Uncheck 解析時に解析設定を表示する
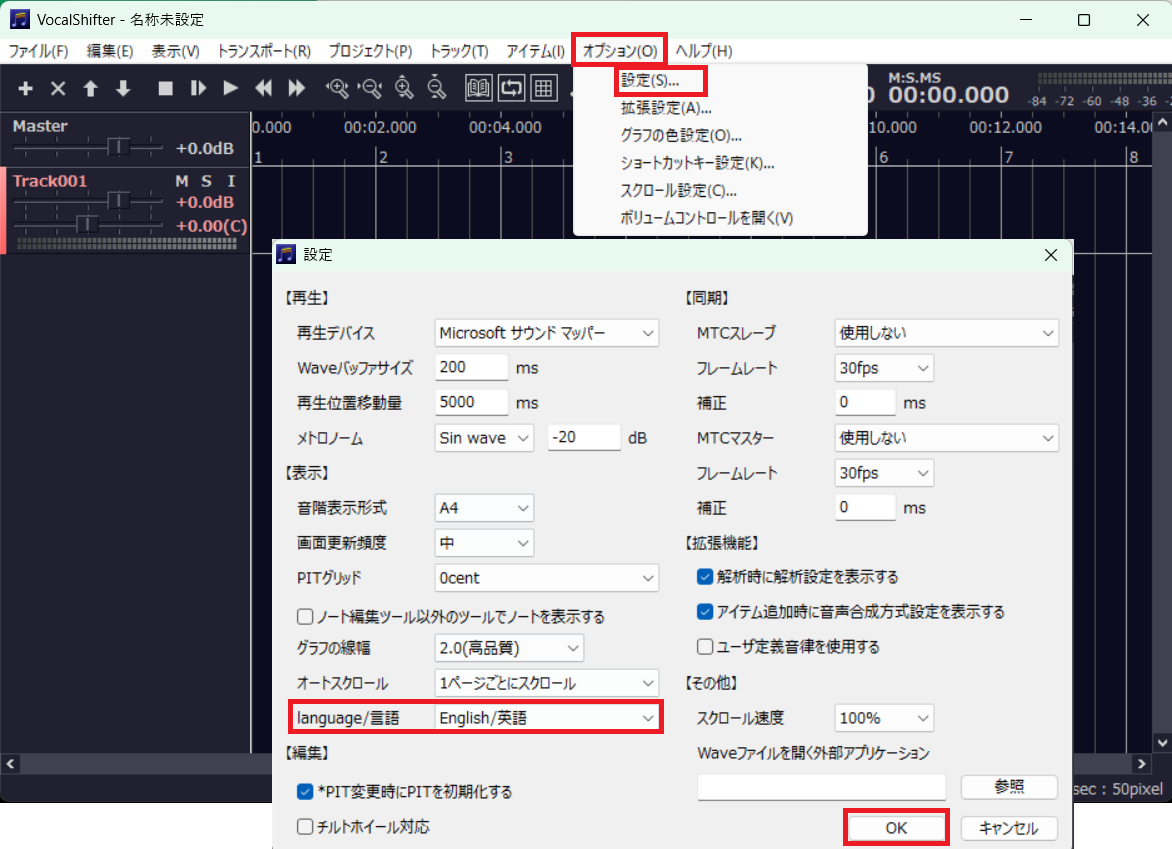1172x849 pixels. (x=705, y=577)
